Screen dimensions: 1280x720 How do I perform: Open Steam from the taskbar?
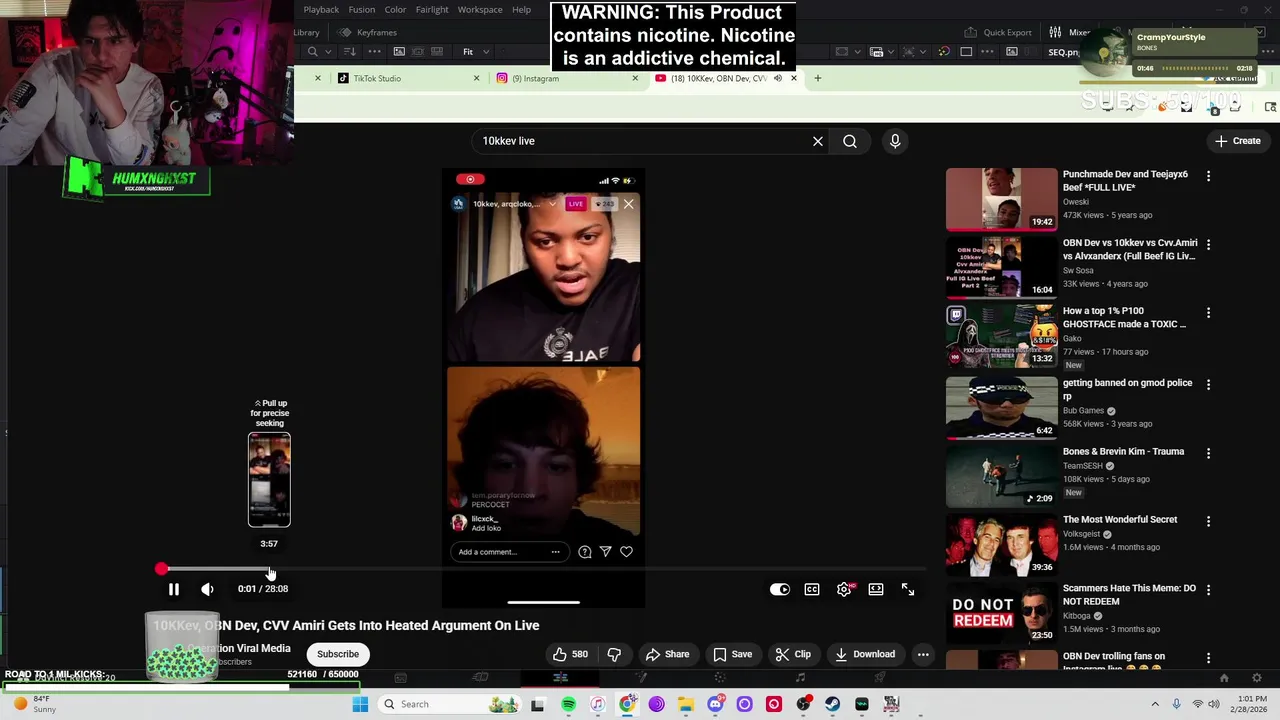pos(832,704)
